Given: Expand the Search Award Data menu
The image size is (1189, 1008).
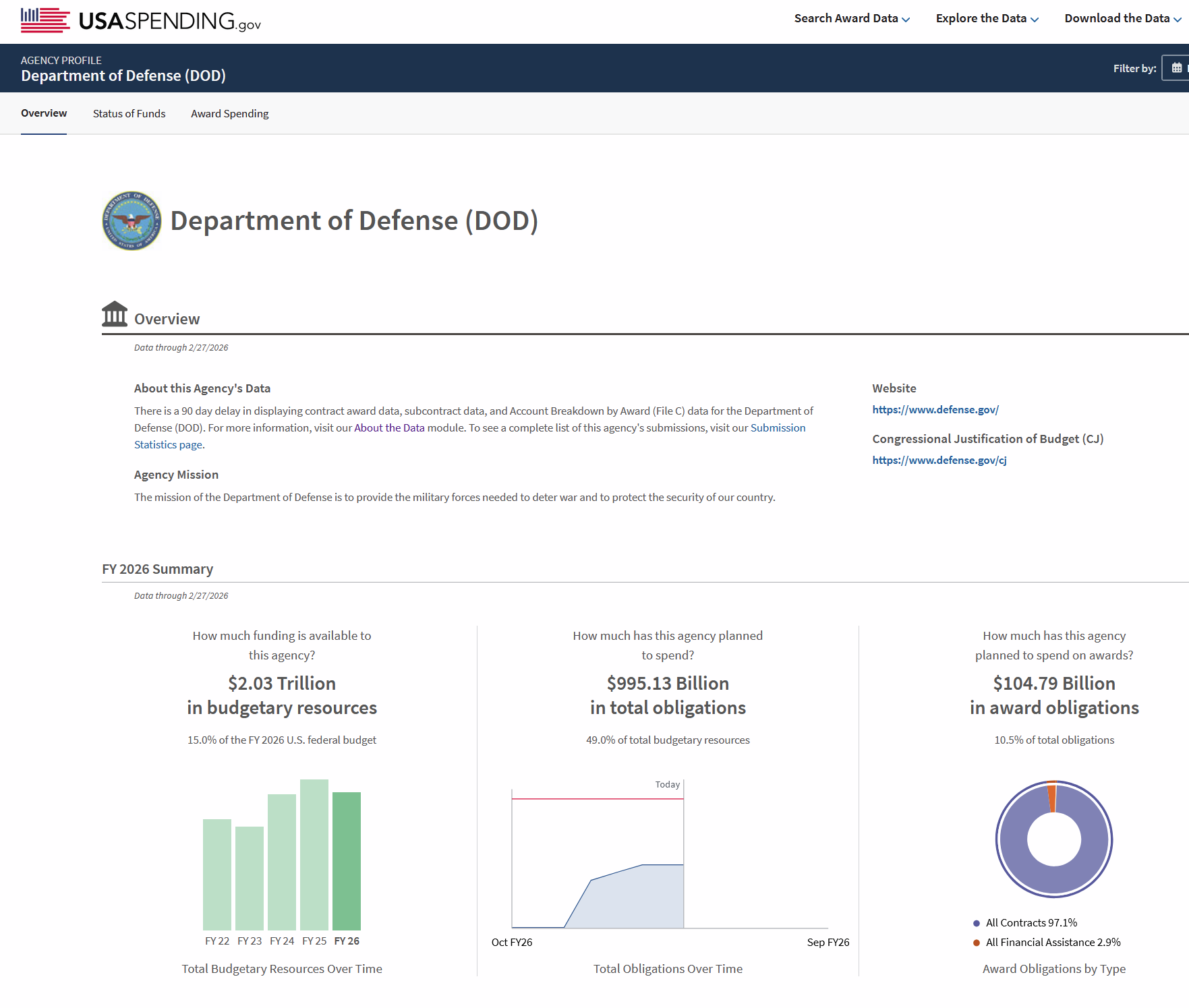Looking at the screenshot, I should [x=851, y=18].
